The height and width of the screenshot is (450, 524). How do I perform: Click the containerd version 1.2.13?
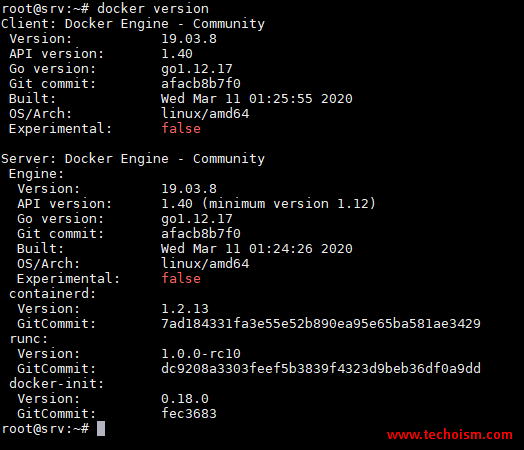[x=185, y=309]
